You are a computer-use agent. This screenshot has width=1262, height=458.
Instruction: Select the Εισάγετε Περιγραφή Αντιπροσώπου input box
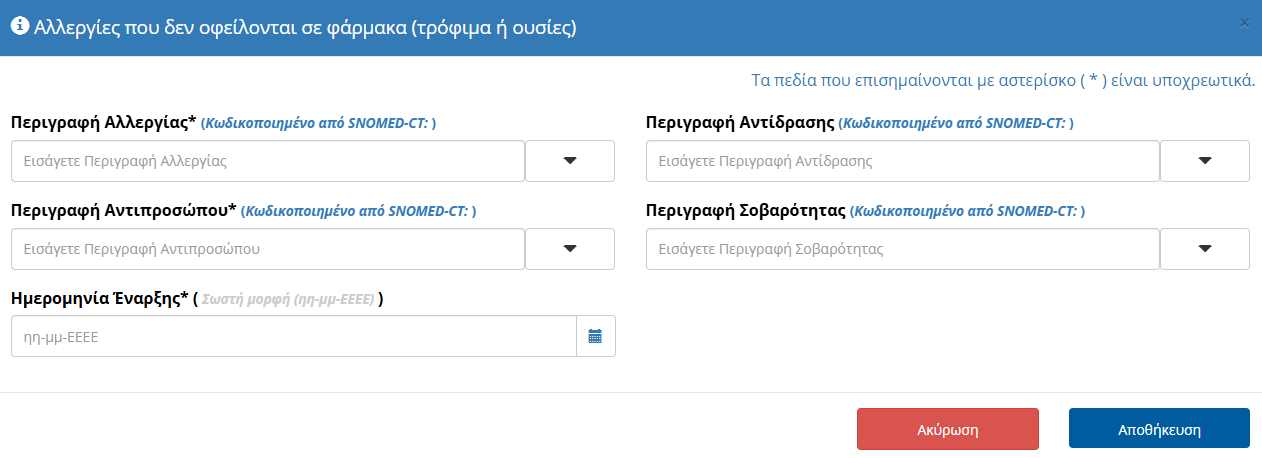click(267, 249)
